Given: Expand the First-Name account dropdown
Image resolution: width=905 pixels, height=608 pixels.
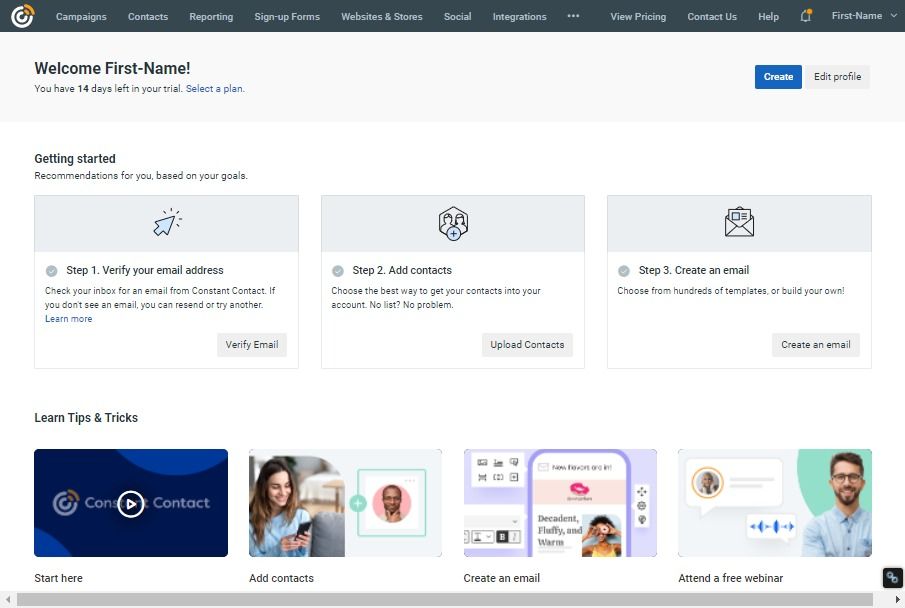Looking at the screenshot, I should [x=864, y=16].
